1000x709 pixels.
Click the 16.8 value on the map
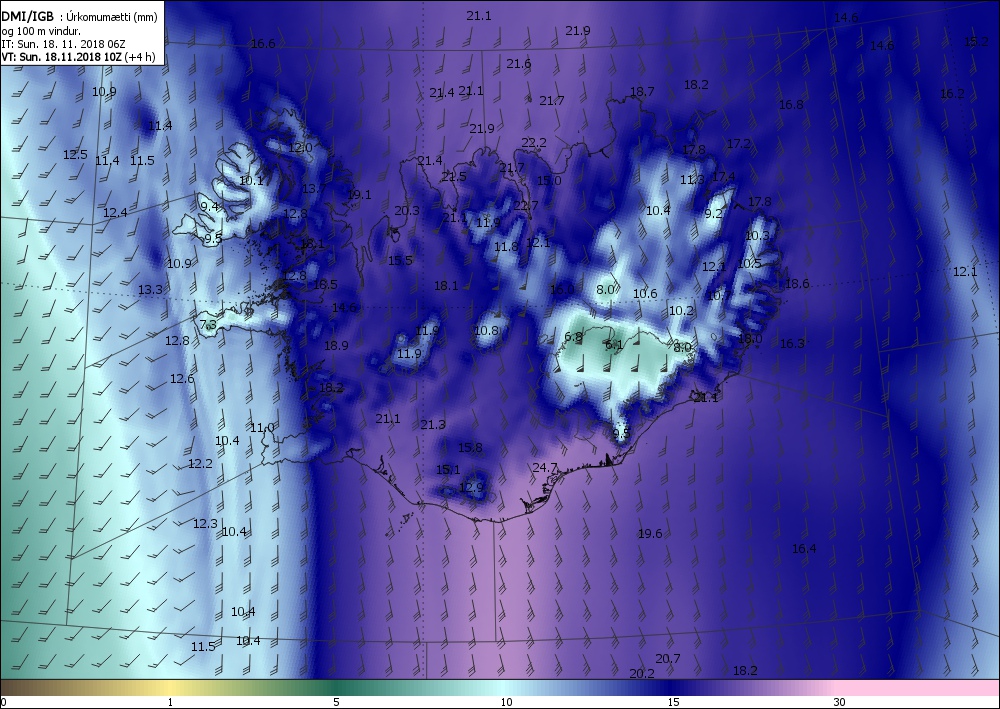(x=791, y=105)
